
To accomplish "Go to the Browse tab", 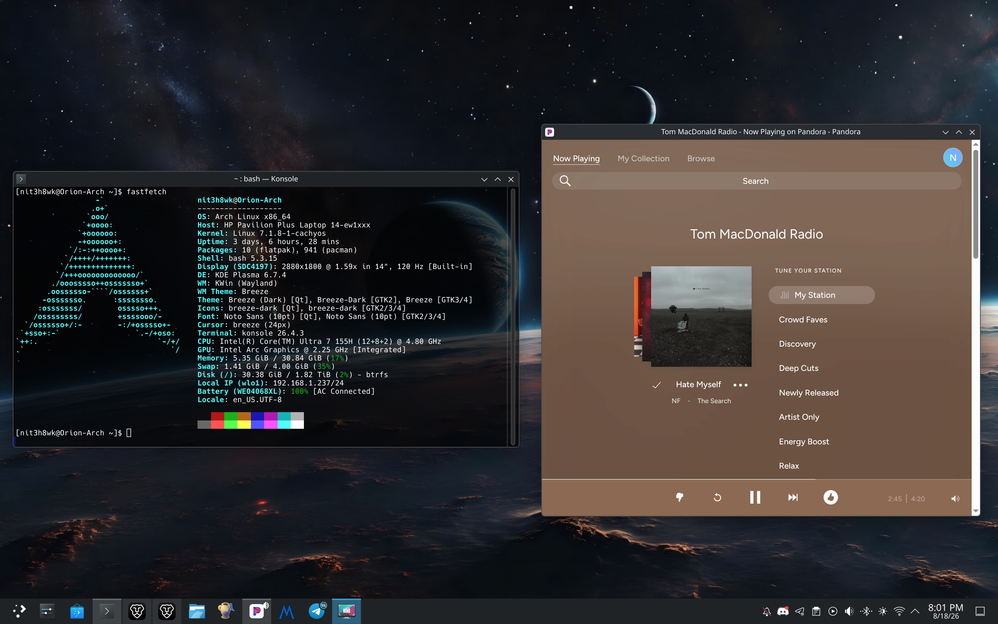I will [x=701, y=159].
